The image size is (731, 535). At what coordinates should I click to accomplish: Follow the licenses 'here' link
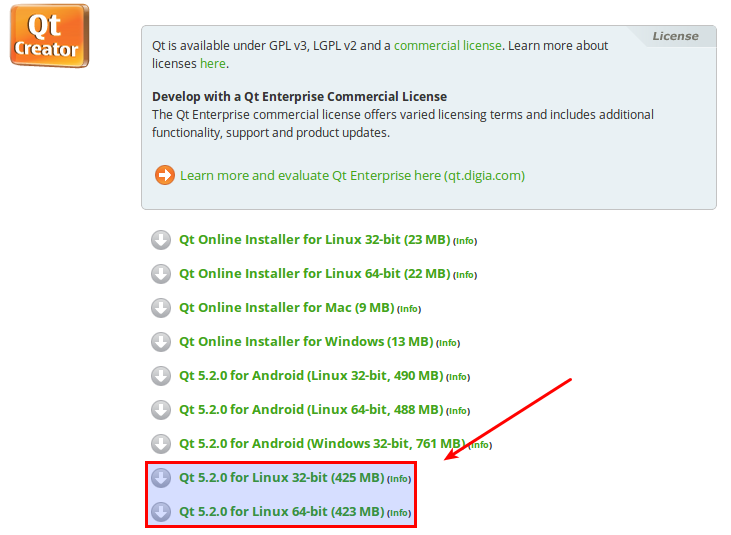[213, 64]
